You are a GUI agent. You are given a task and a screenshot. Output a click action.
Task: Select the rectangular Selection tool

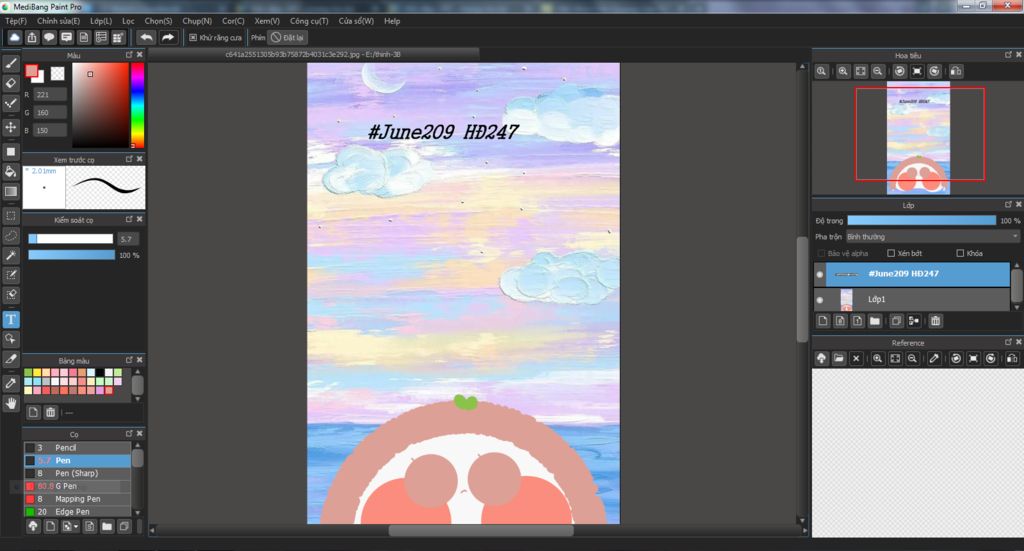click(x=11, y=216)
